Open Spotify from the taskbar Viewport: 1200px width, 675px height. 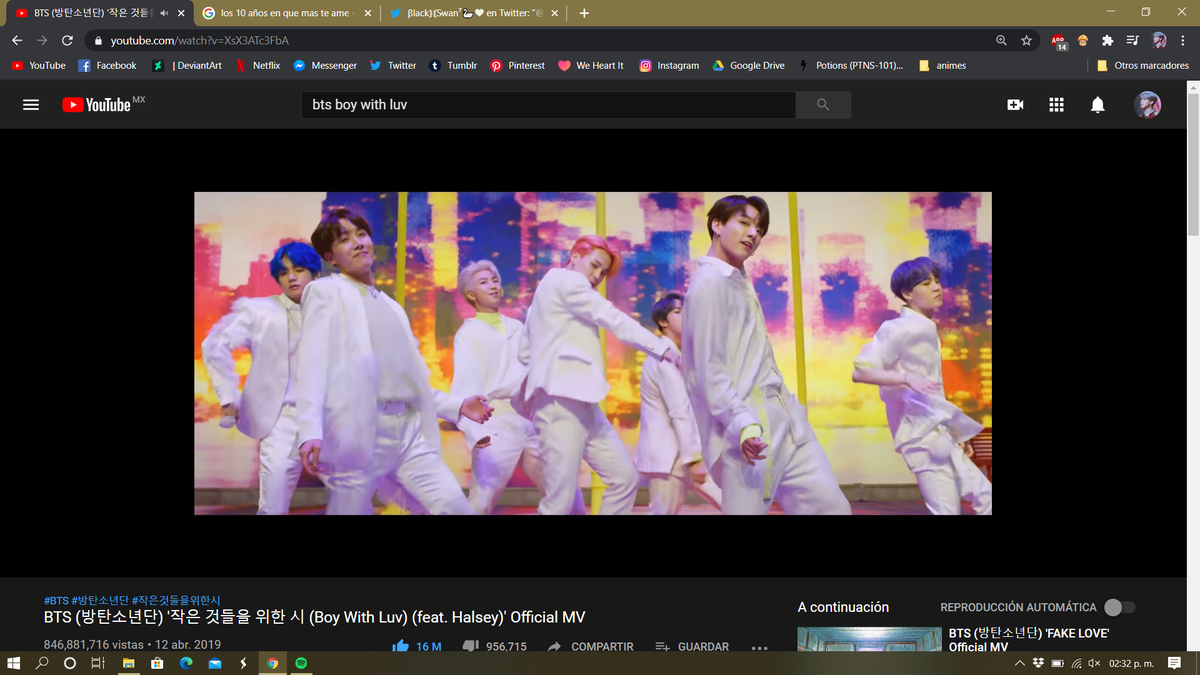coord(301,663)
